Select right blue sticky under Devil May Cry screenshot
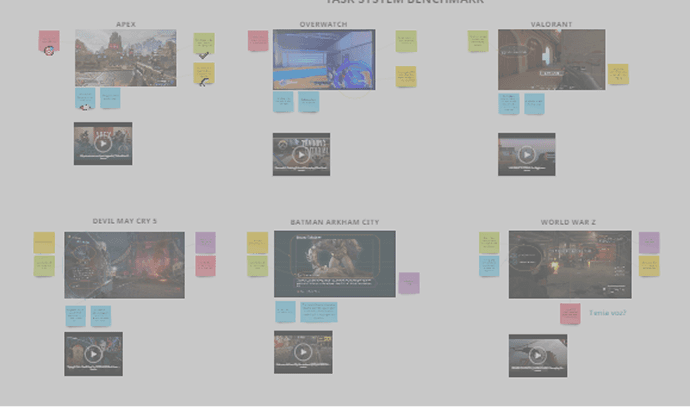690x407 pixels. [x=100, y=316]
